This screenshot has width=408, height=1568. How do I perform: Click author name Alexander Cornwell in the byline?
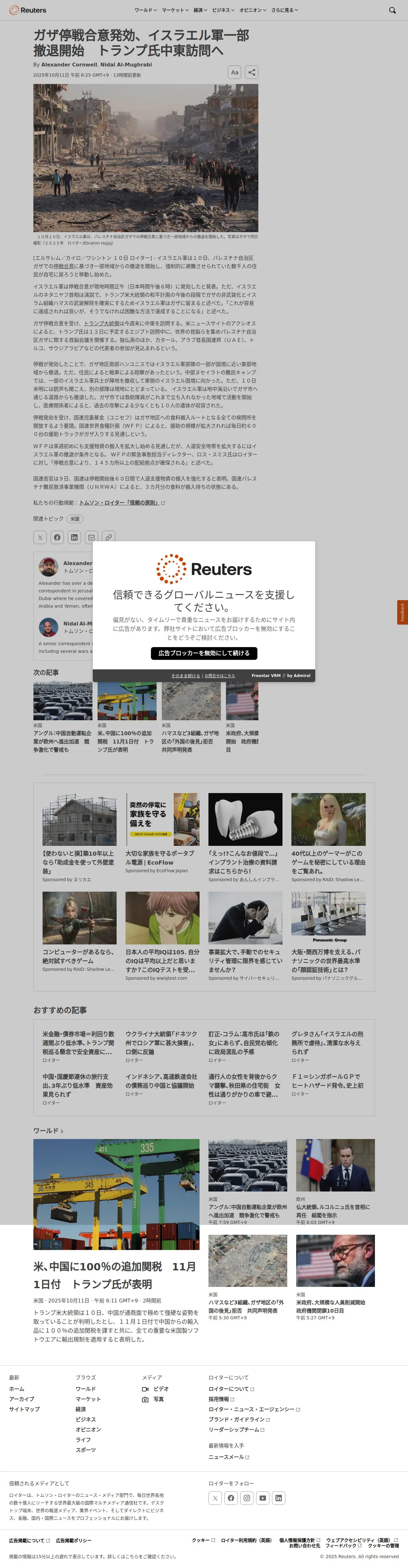[69, 65]
